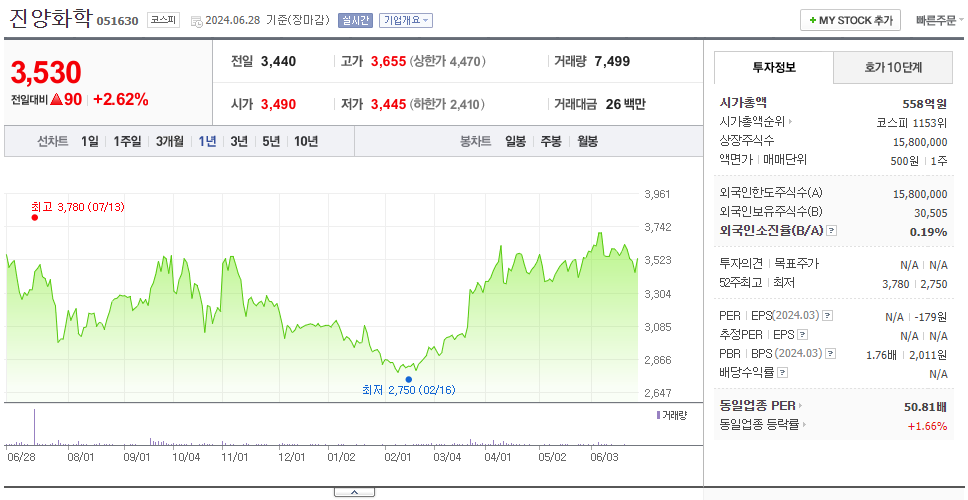The width and height of the screenshot is (968, 500).
Task: Click the 02/01 date label on chart axis
Action: (398, 457)
